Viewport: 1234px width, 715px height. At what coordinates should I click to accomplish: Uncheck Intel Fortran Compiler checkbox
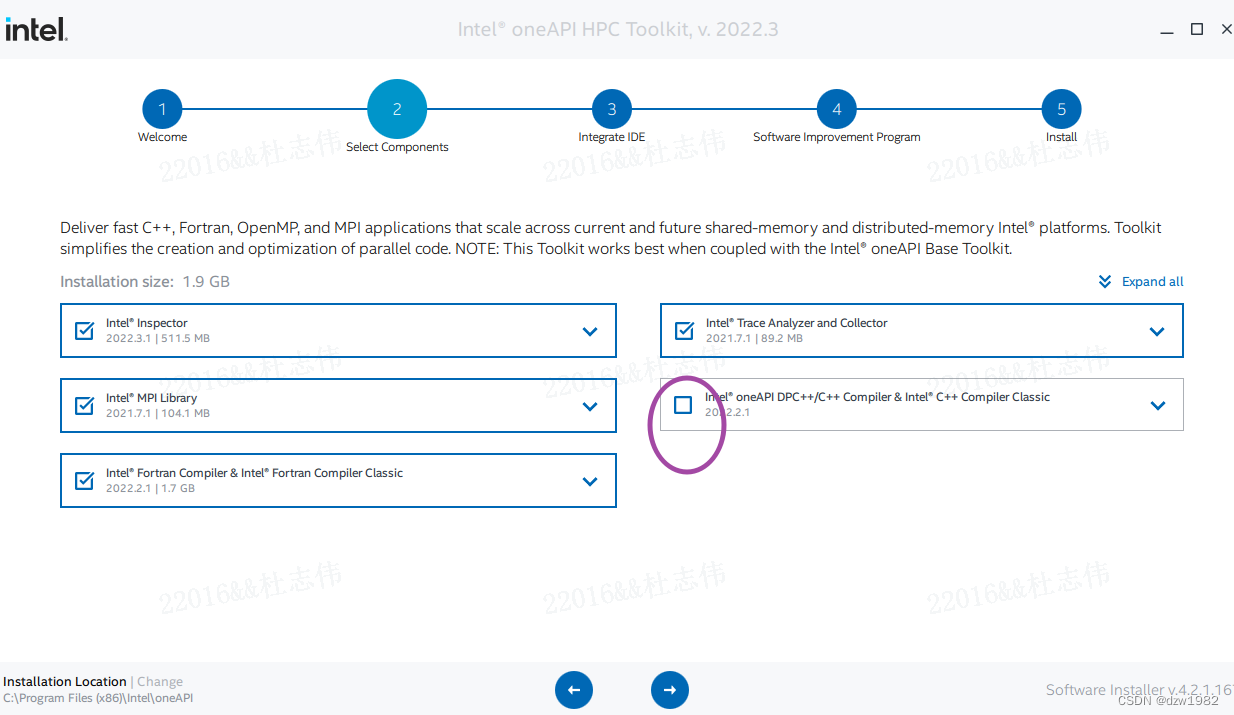coord(85,481)
